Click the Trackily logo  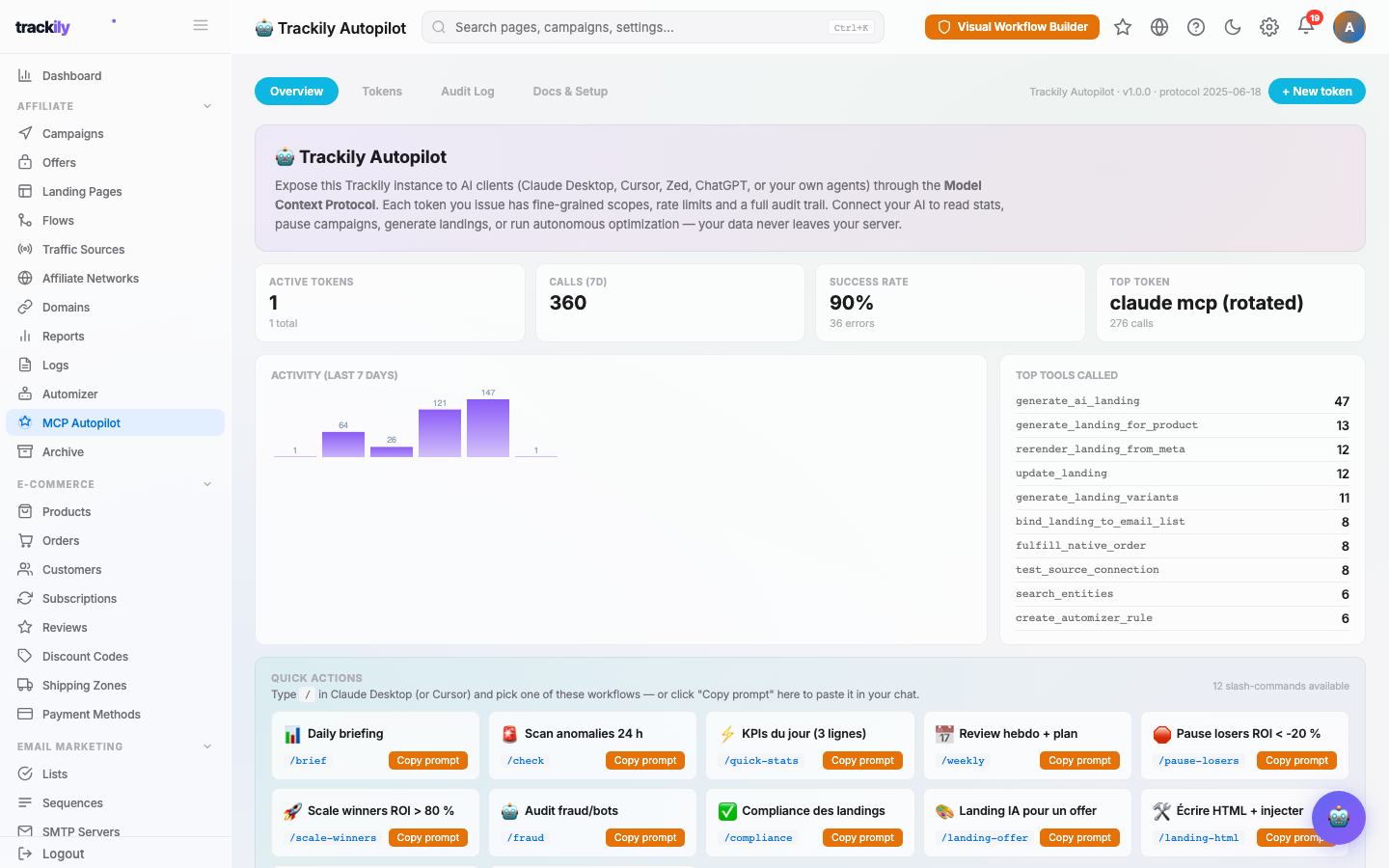42,27
